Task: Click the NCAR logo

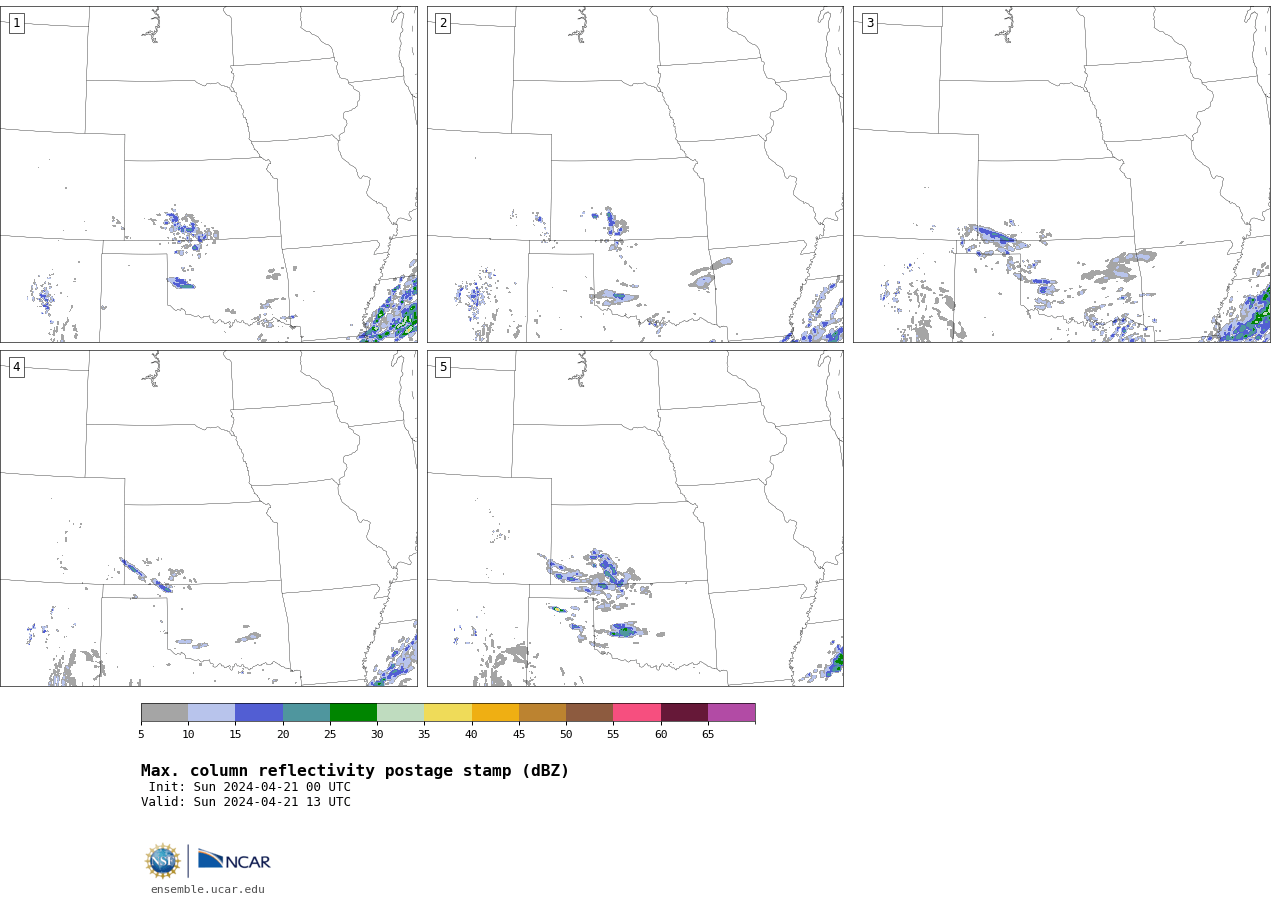Action: pos(234,860)
